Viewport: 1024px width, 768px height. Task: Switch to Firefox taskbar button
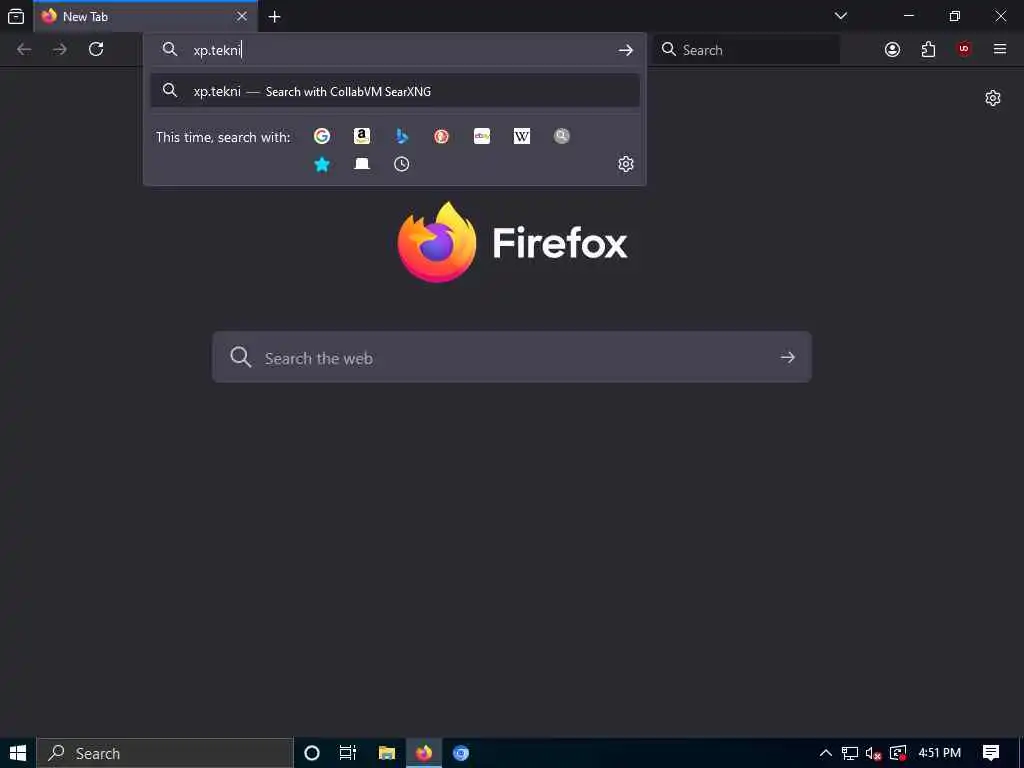point(424,753)
